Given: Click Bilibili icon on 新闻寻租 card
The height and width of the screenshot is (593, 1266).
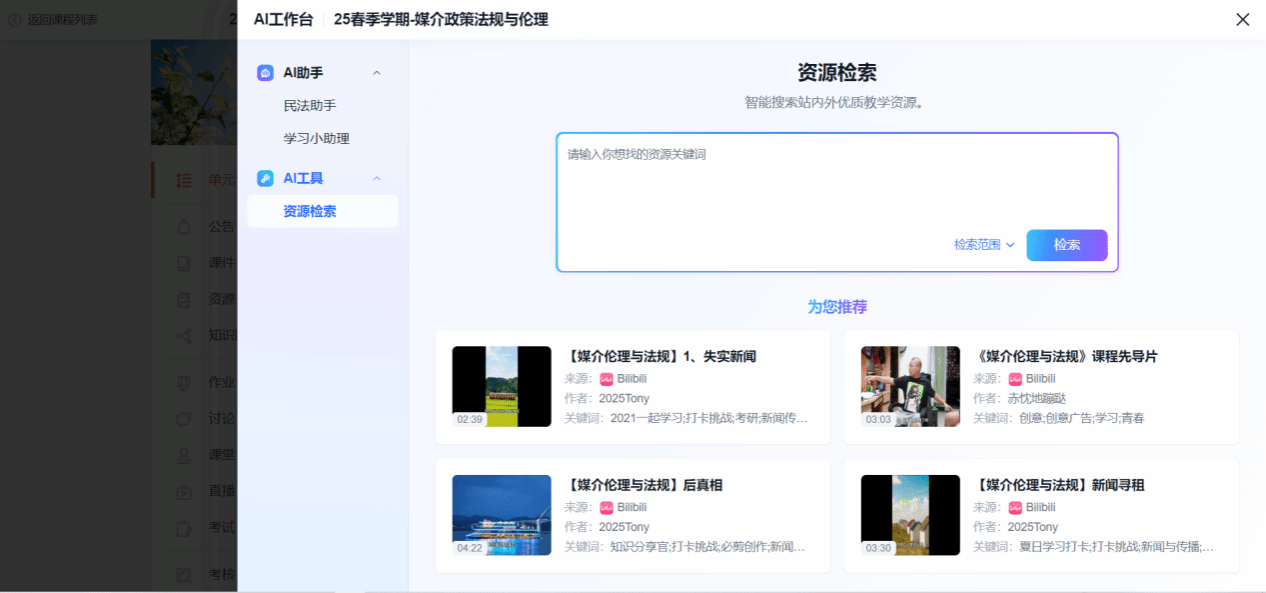Looking at the screenshot, I should pos(1015,508).
